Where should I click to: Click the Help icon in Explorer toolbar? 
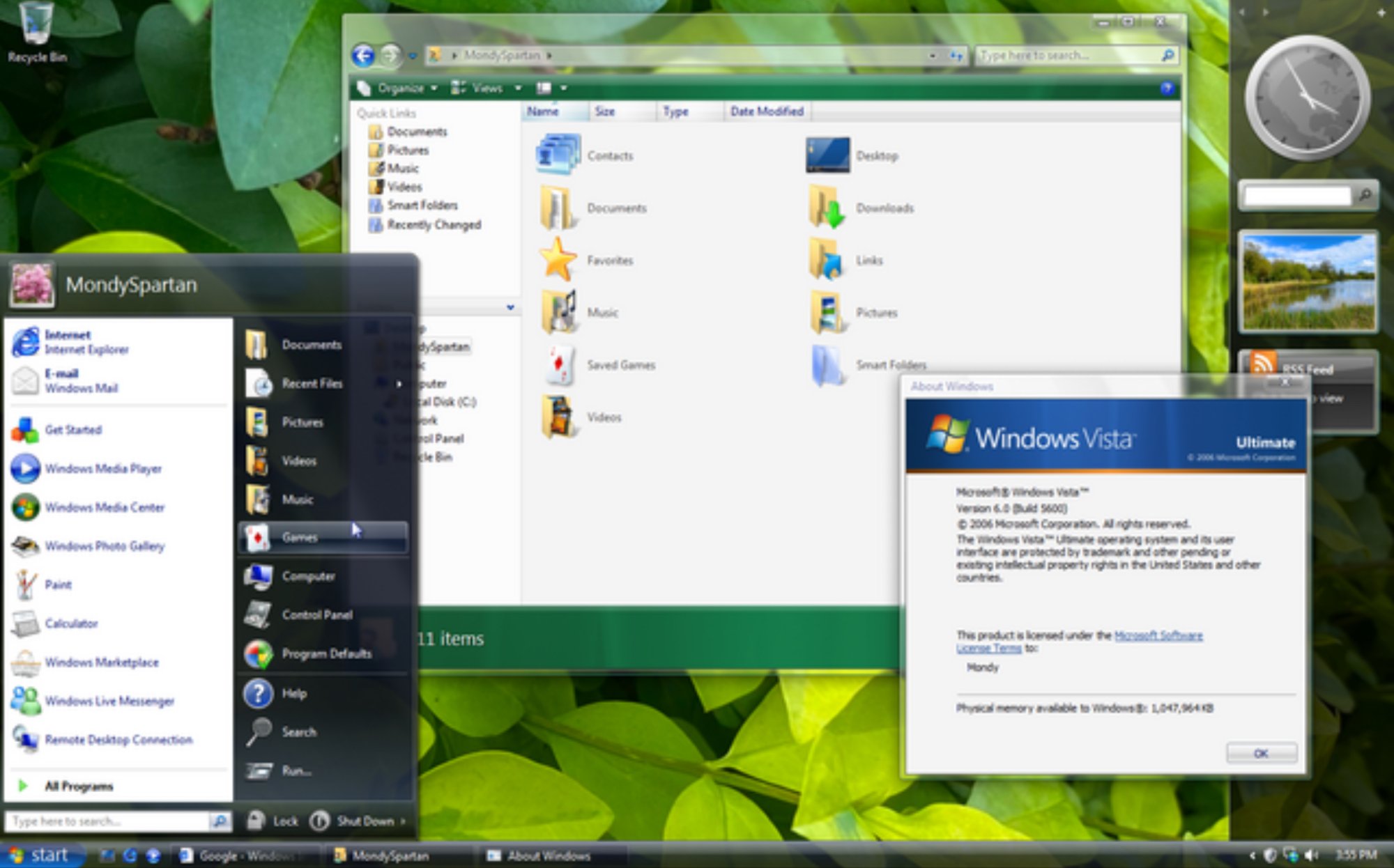tap(1167, 88)
